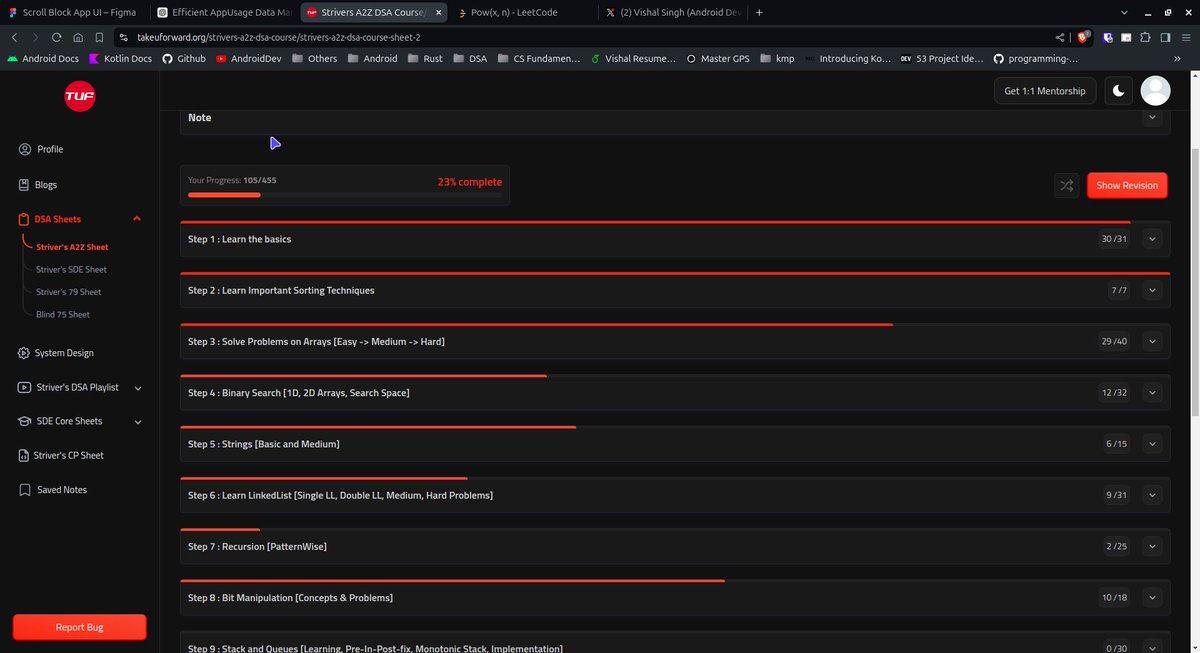Screen dimensions: 1200x653
Task: Reload the current page
Action: 56,37
